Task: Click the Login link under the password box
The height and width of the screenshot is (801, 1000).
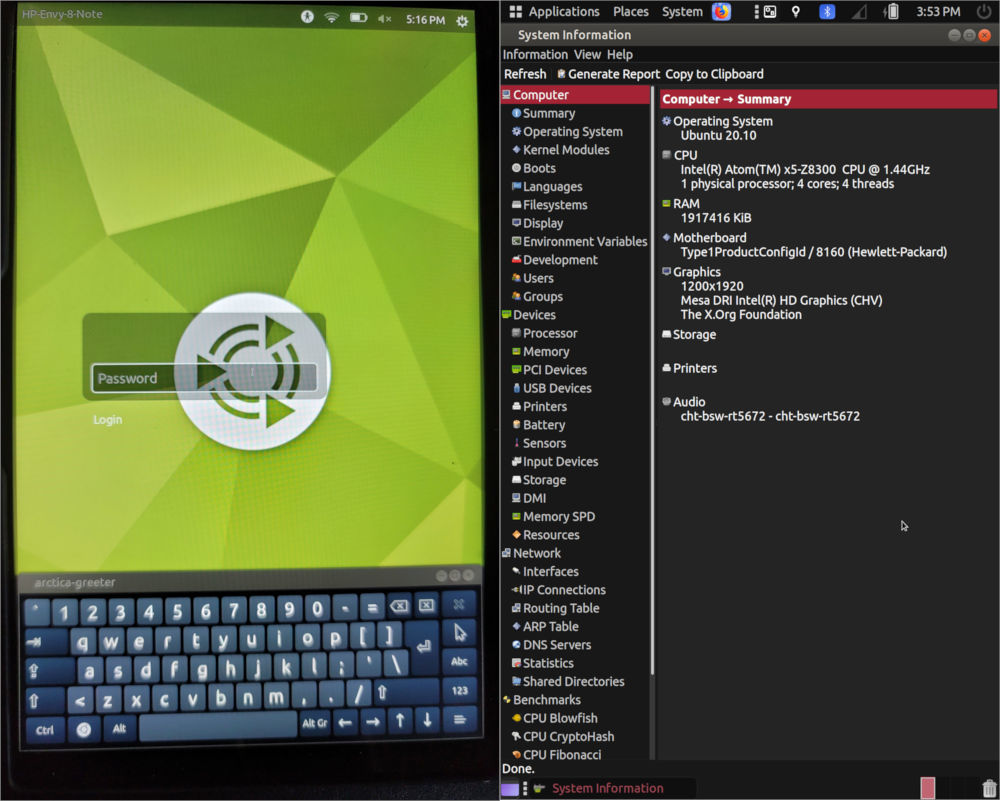Action: tap(108, 420)
